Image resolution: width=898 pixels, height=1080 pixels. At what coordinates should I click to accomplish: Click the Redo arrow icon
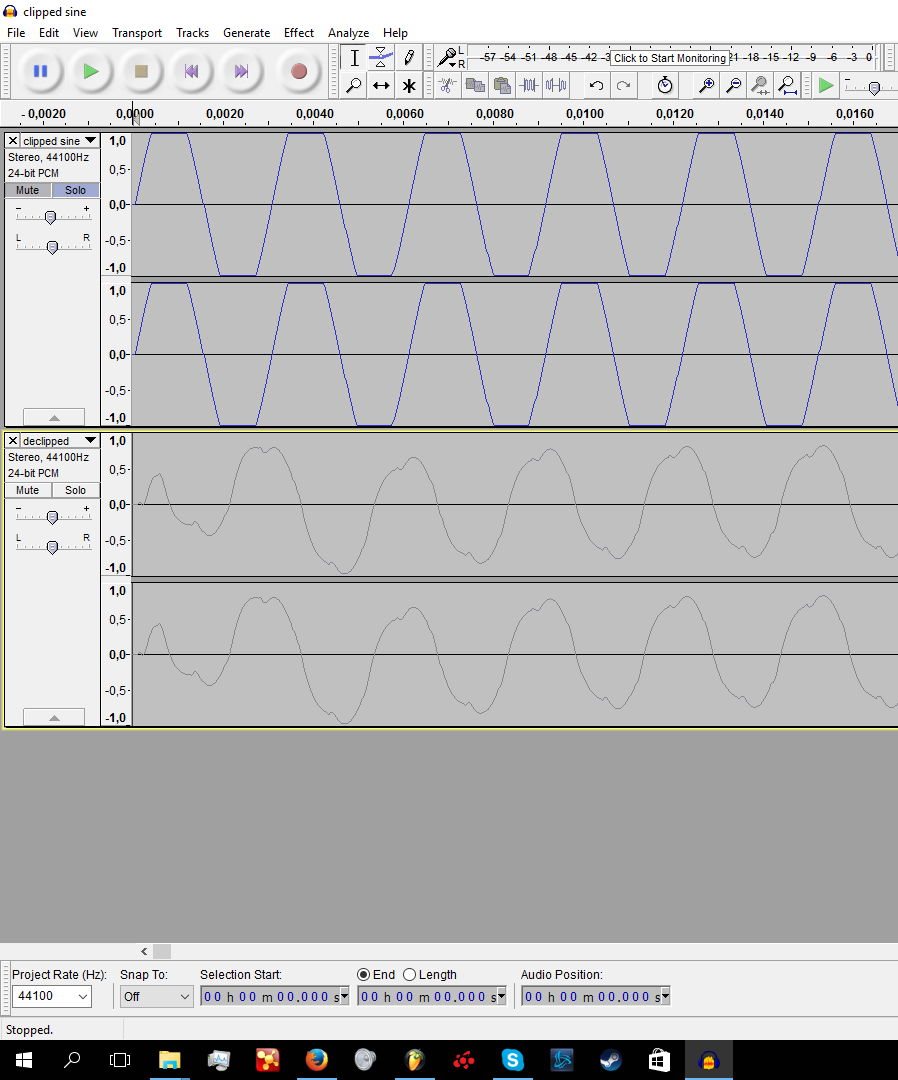tap(623, 85)
